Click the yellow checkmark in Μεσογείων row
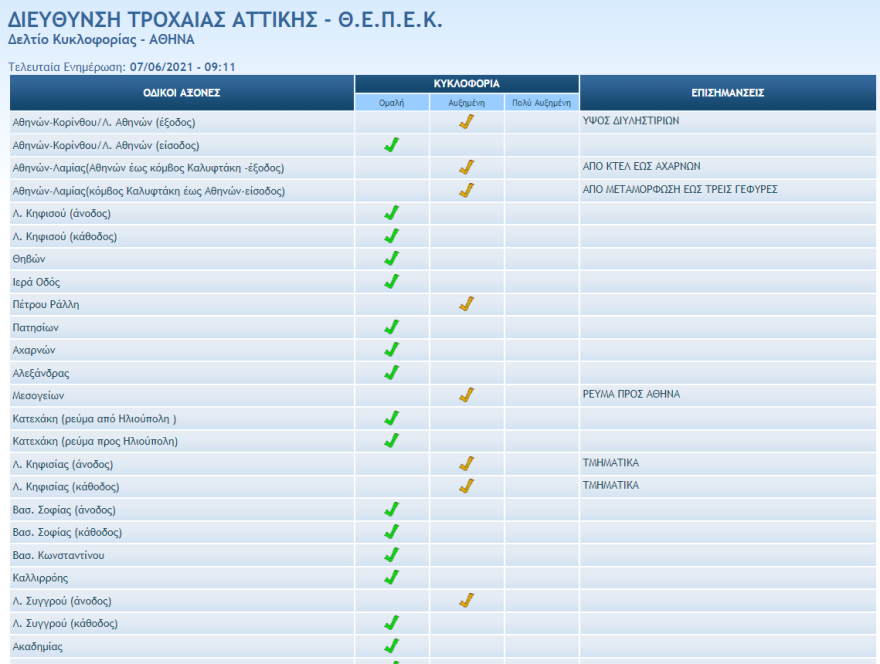The width and height of the screenshot is (880, 664). [466, 395]
